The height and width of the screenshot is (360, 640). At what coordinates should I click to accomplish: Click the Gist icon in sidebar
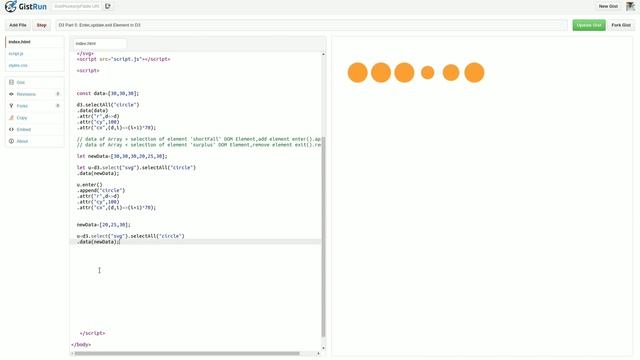(x=11, y=82)
